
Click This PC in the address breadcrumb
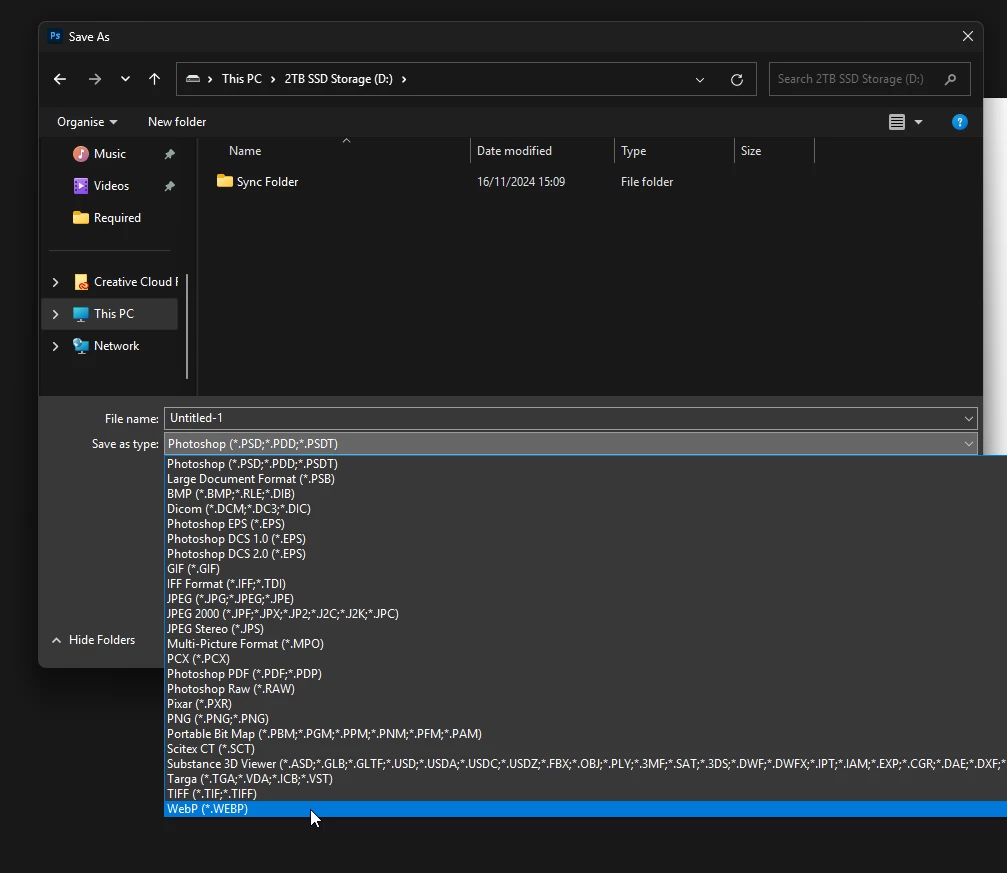[241, 79]
